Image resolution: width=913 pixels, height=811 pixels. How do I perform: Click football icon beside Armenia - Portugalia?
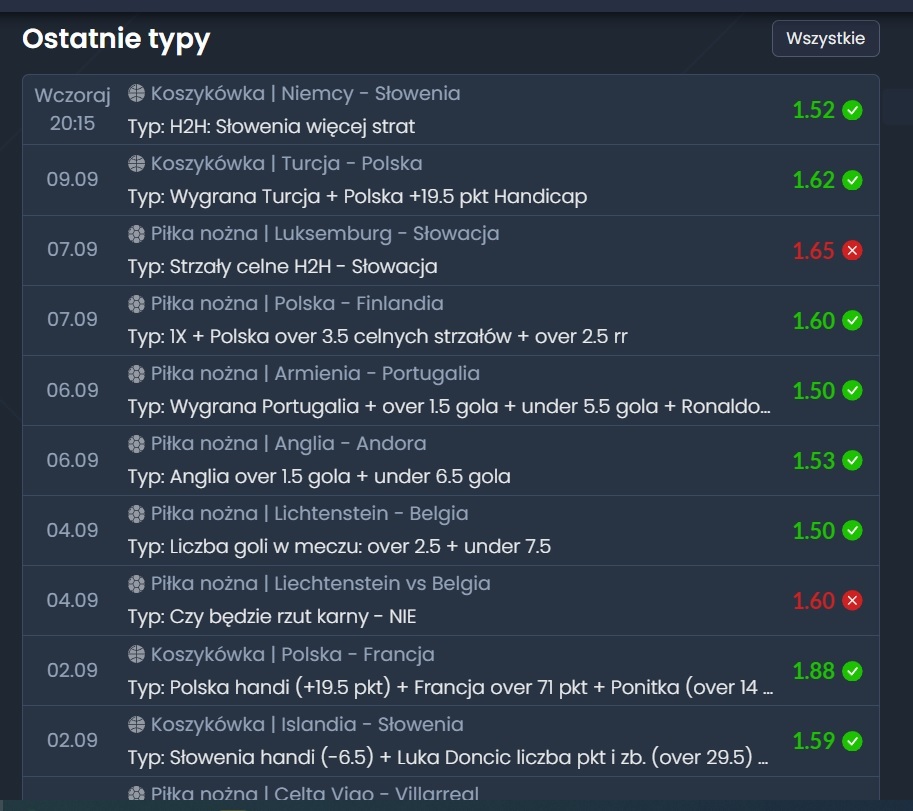(137, 374)
